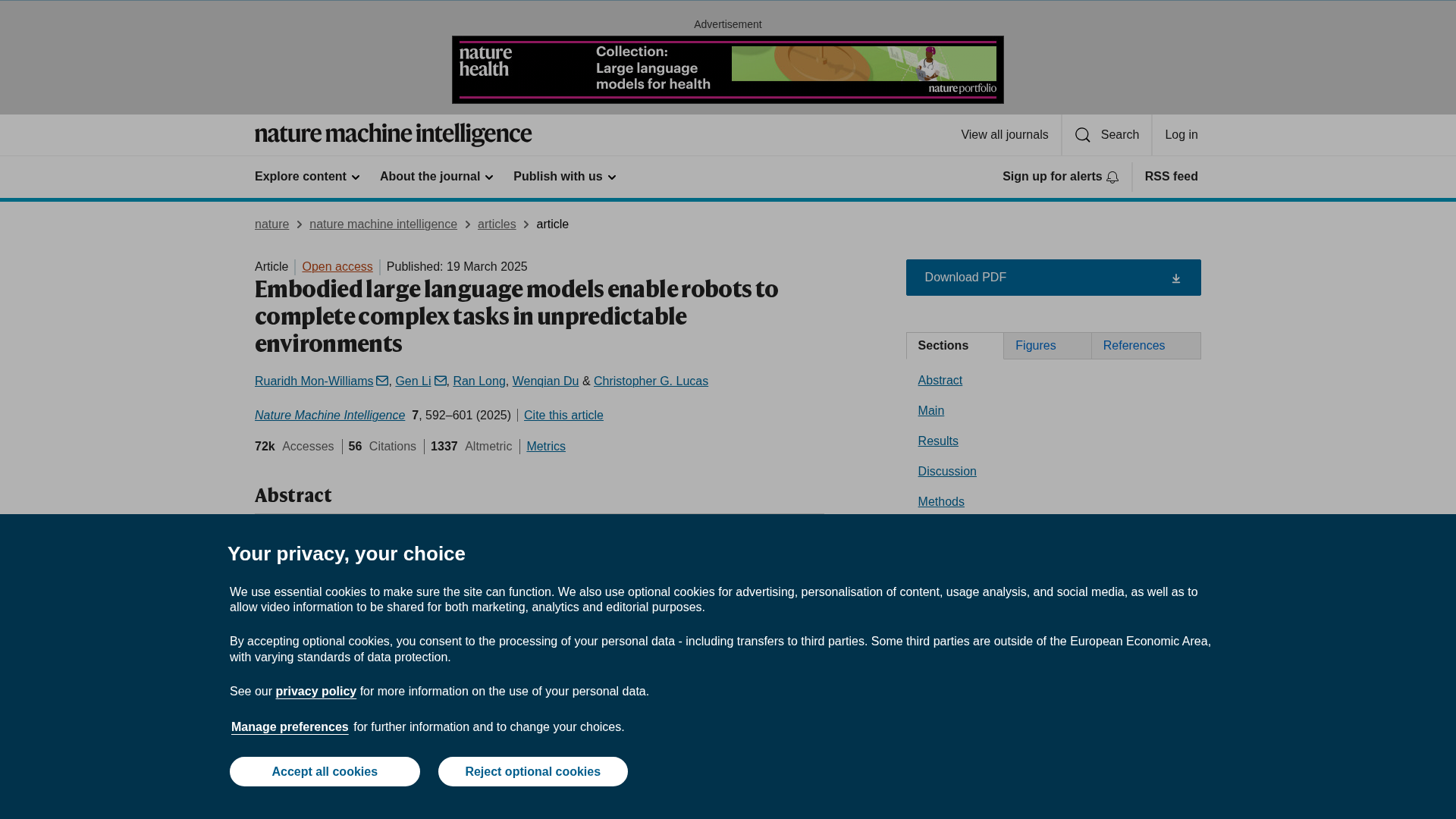1456x819 pixels.
Task: Click the alerts bell icon
Action: (x=1112, y=177)
